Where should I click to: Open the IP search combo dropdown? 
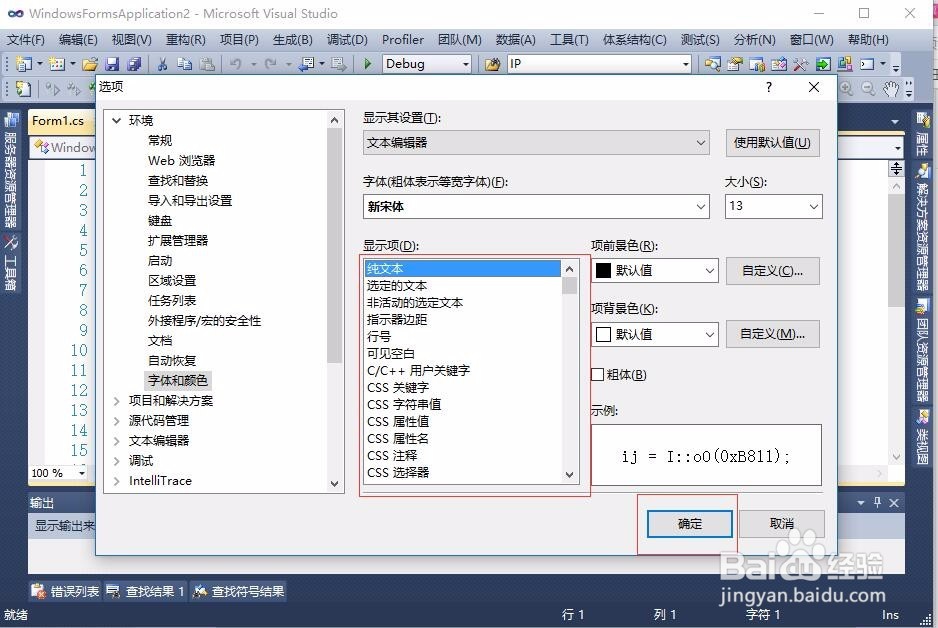pyautogui.click(x=686, y=63)
